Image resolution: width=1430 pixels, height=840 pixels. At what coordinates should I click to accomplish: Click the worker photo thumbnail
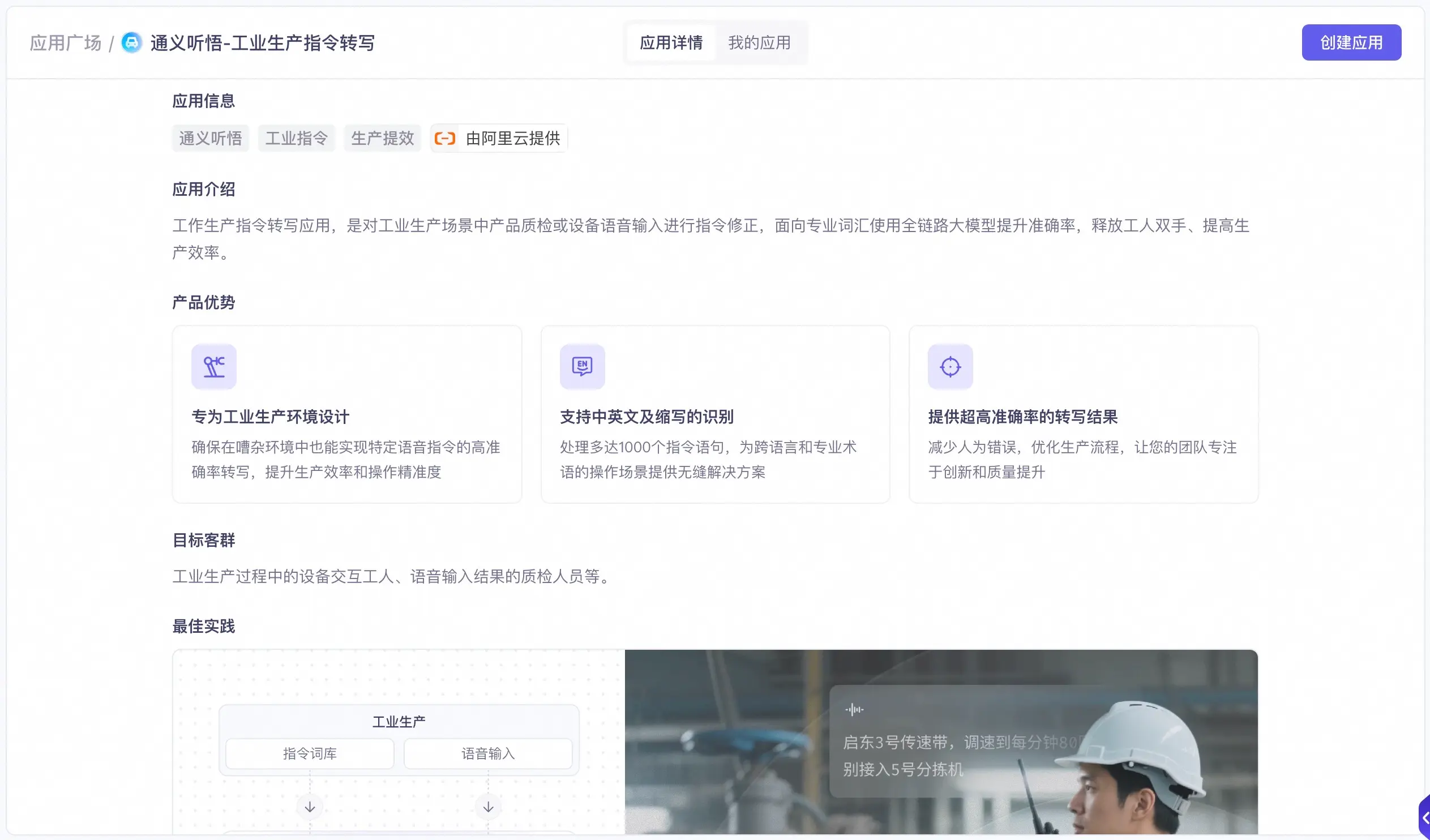pyautogui.click(x=941, y=743)
